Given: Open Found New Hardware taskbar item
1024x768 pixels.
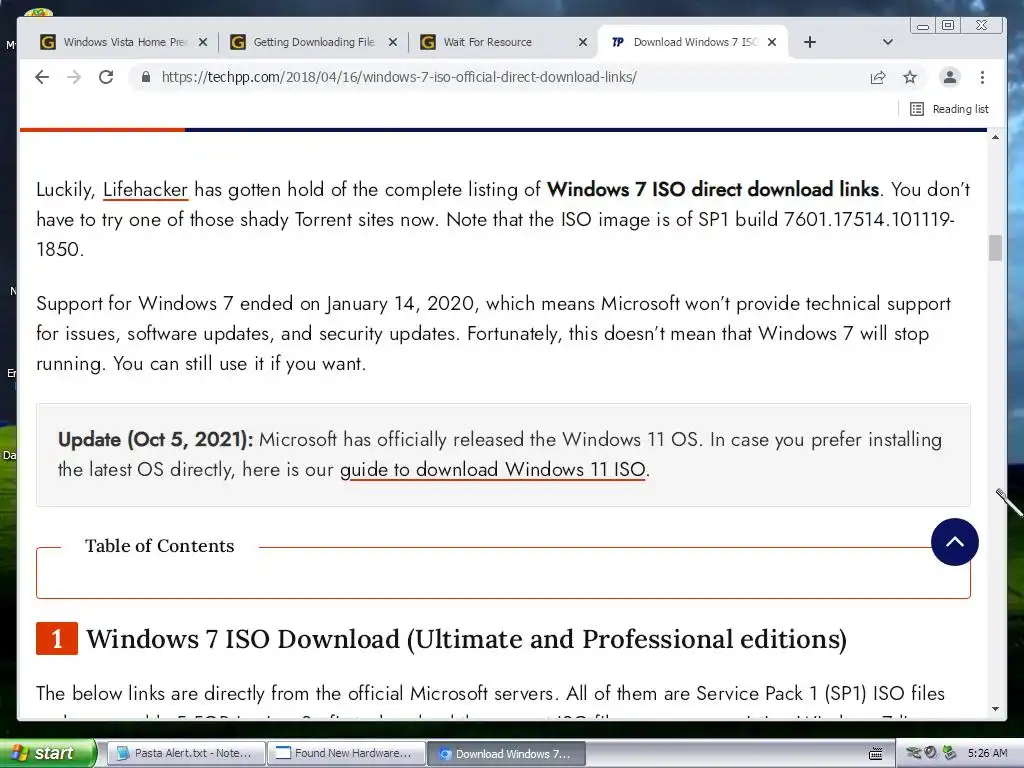Looking at the screenshot, I should click(345, 753).
